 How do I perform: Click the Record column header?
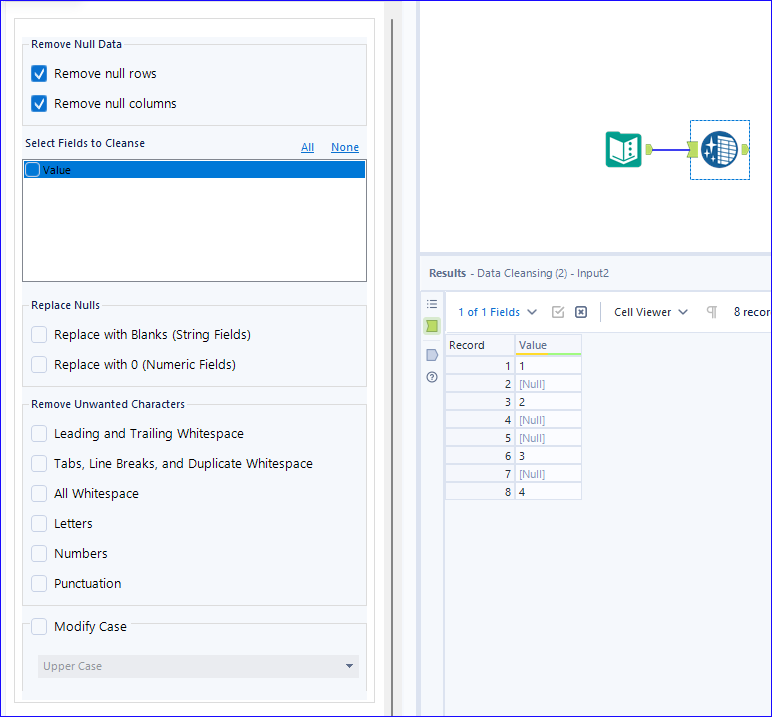(480, 345)
